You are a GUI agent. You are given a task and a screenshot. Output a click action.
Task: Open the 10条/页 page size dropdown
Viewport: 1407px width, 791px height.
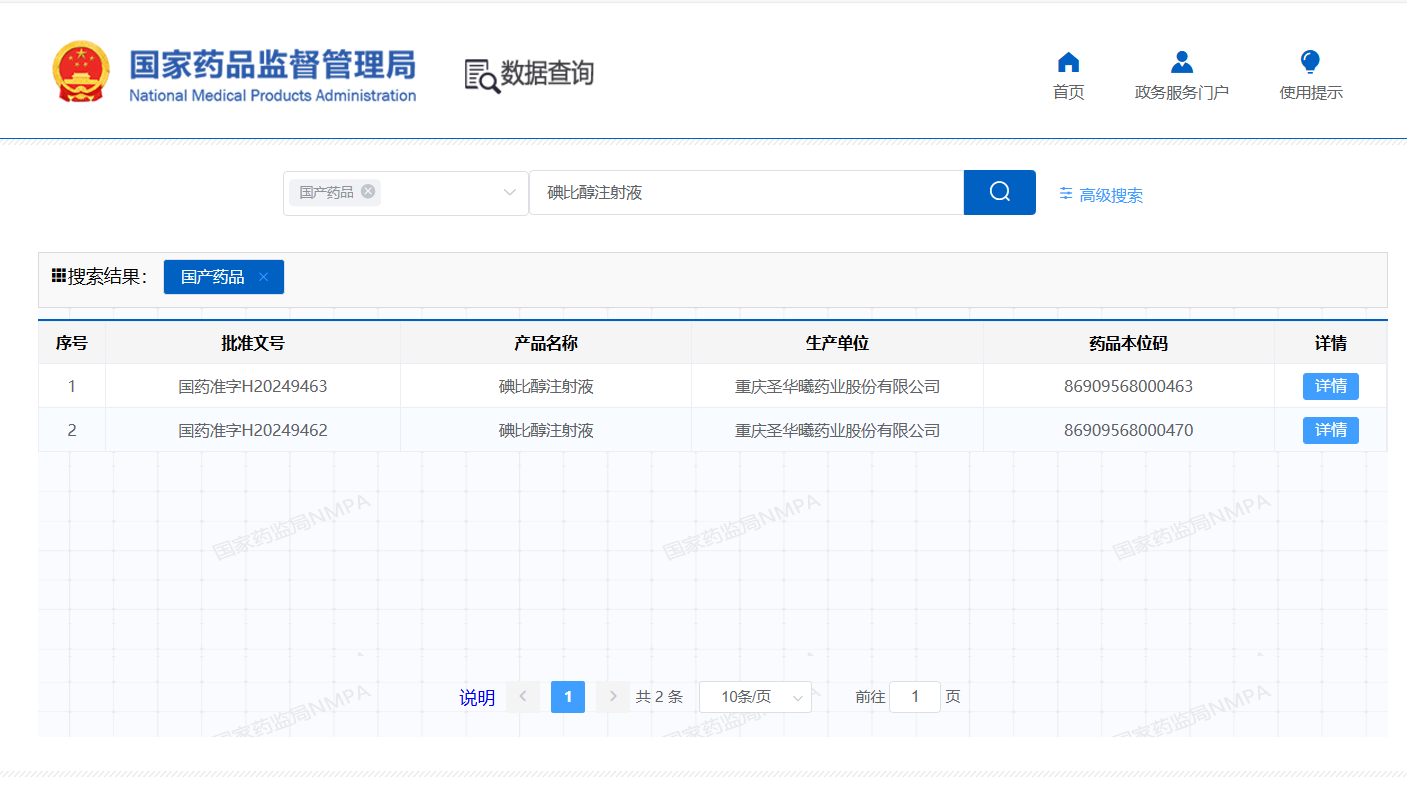[x=755, y=697]
